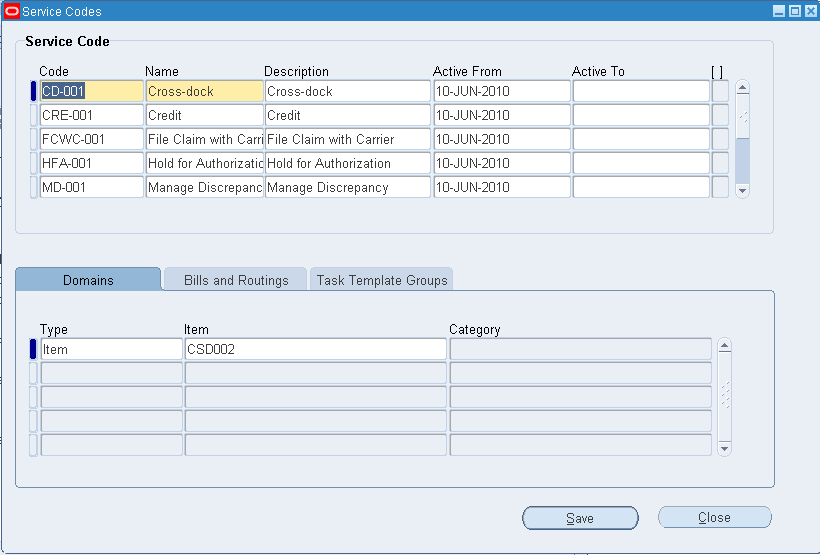The width and height of the screenshot is (820, 555).
Task: Select the HFA-001 code field
Action: coord(92,163)
